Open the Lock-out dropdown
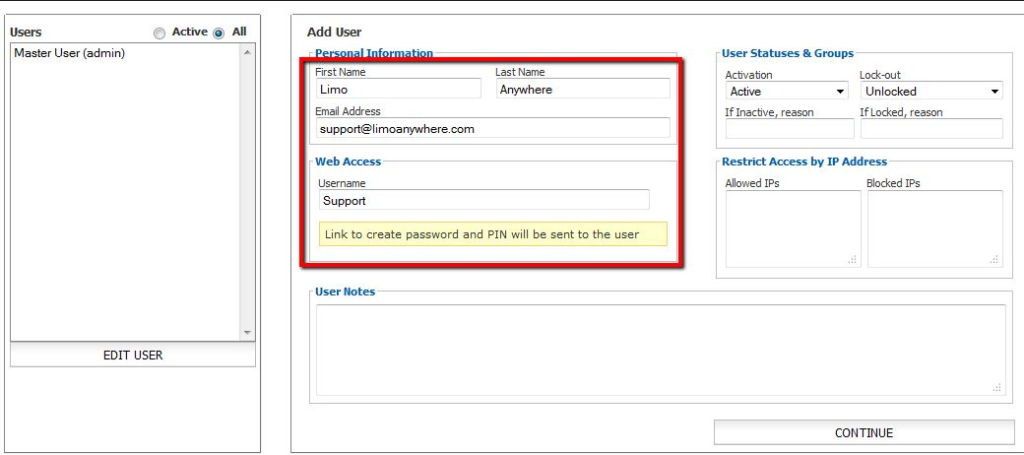This screenshot has height=455, width=1024. 932,92
